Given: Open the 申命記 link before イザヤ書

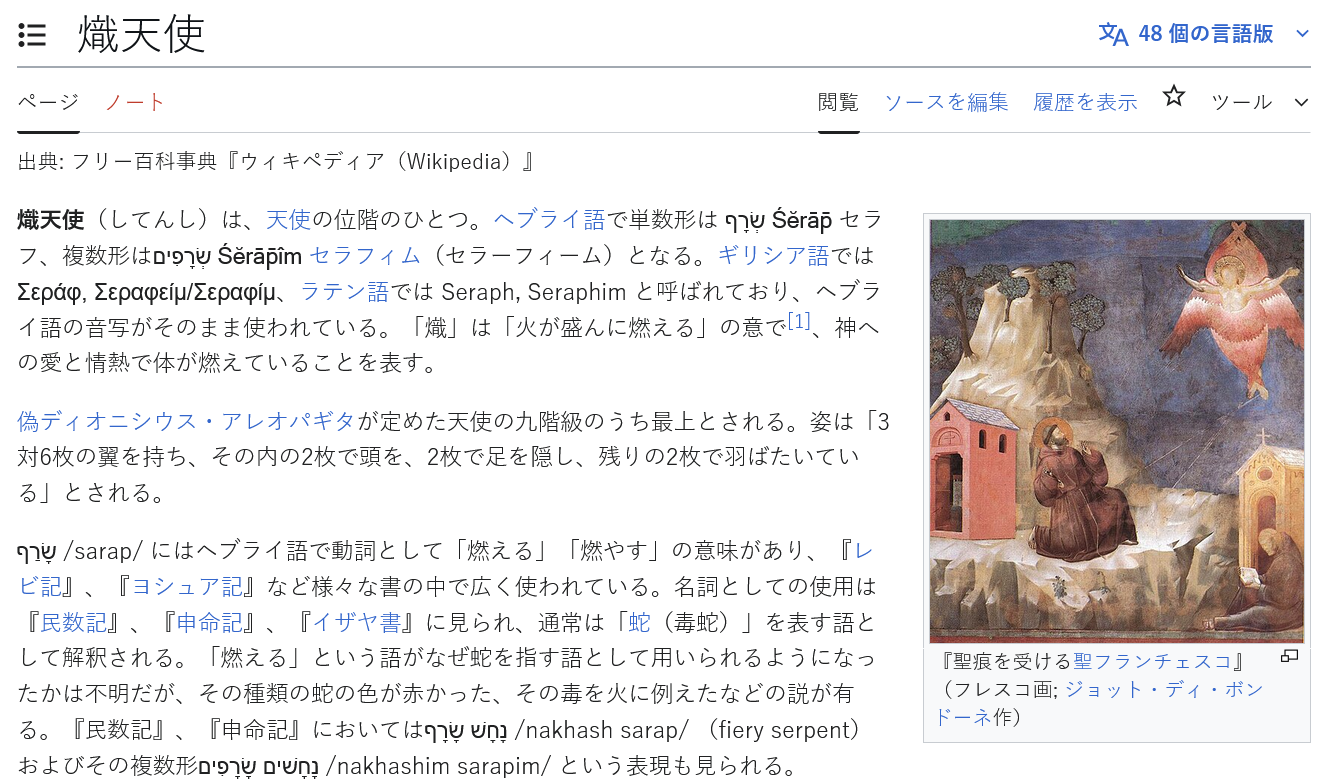Looking at the screenshot, I should 209,622.
